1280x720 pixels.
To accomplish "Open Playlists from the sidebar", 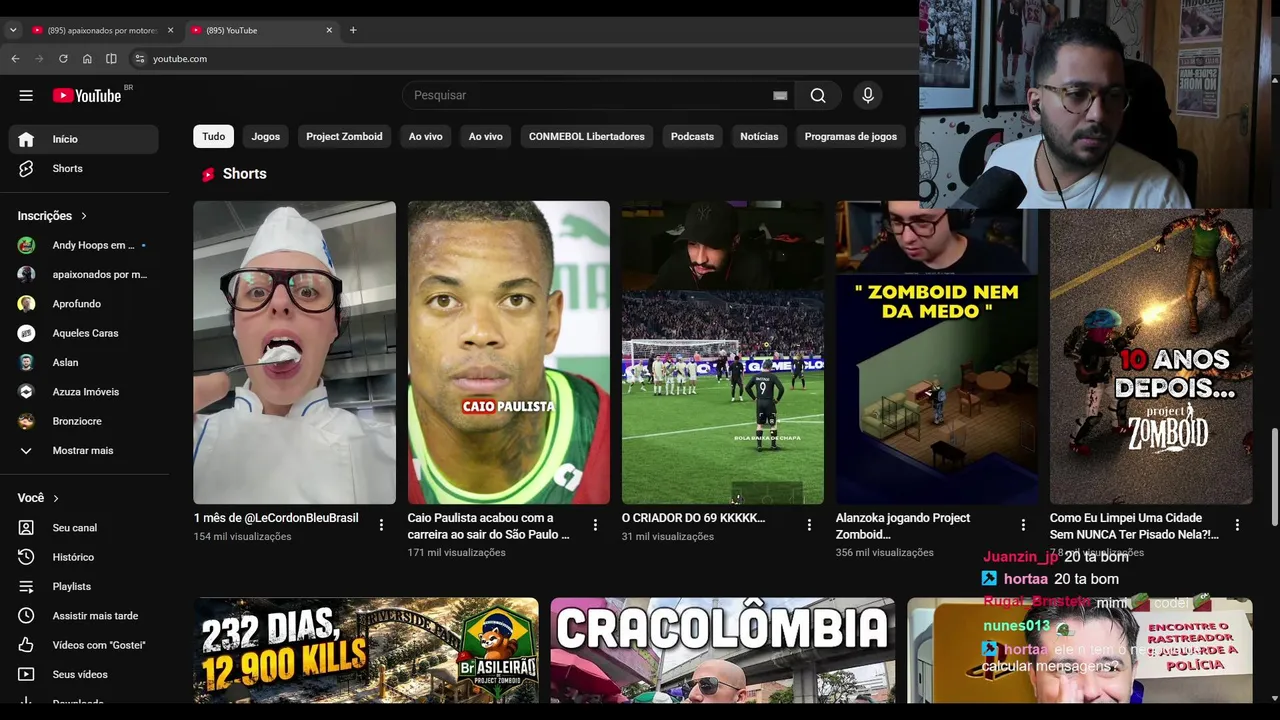I will [84, 586].
